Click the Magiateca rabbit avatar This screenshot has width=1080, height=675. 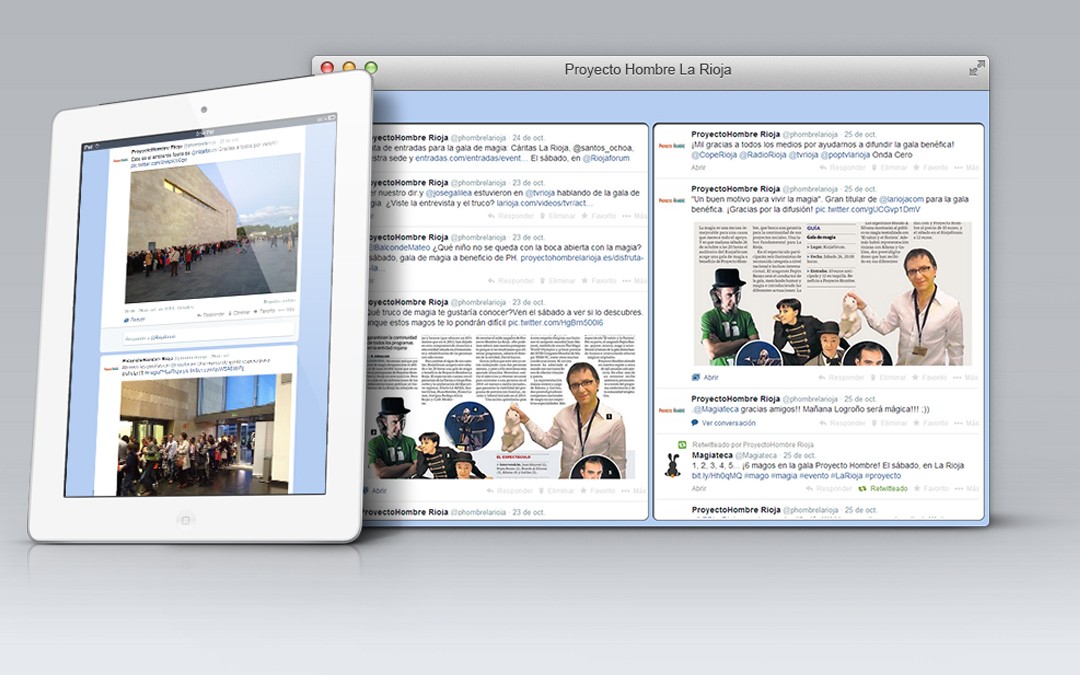pyautogui.click(x=672, y=463)
